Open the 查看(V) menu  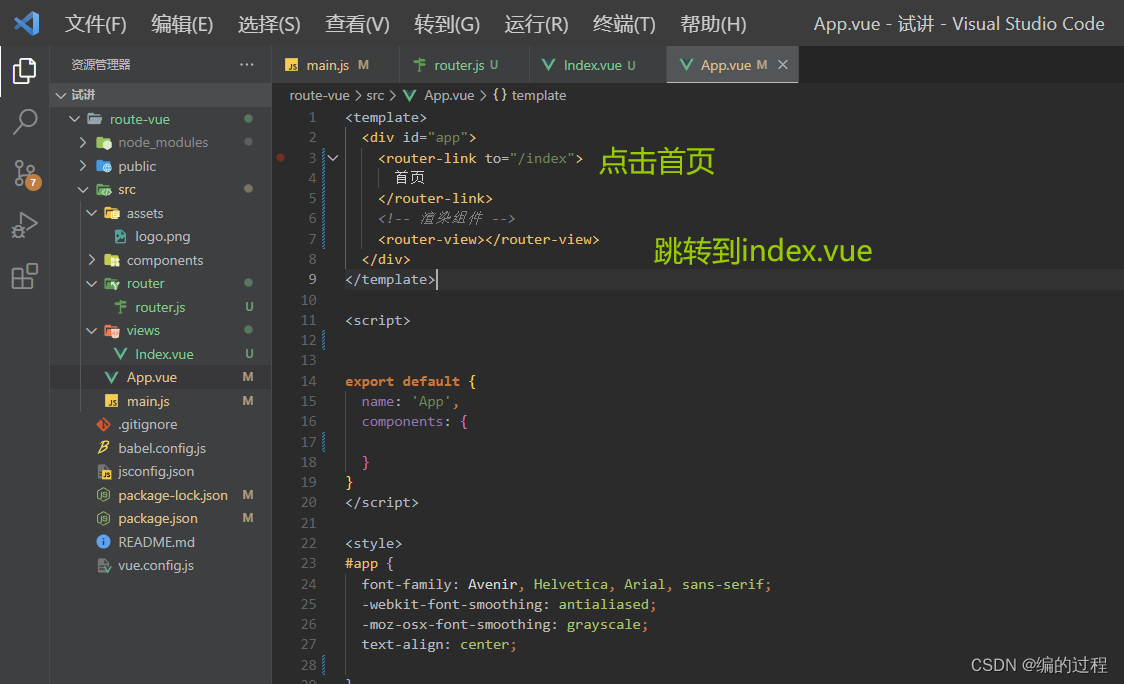(x=357, y=24)
